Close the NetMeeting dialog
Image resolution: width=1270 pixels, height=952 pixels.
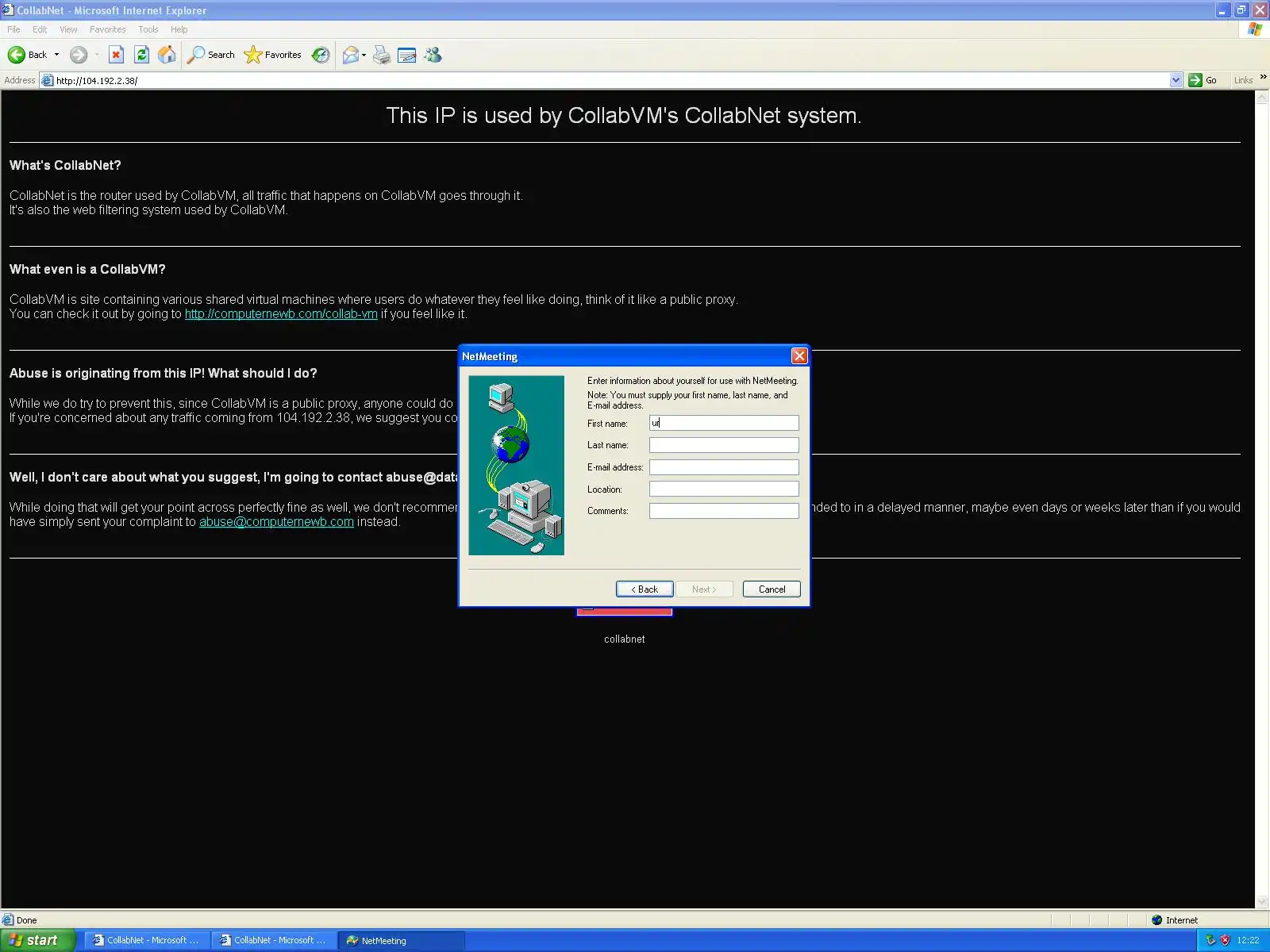(799, 356)
